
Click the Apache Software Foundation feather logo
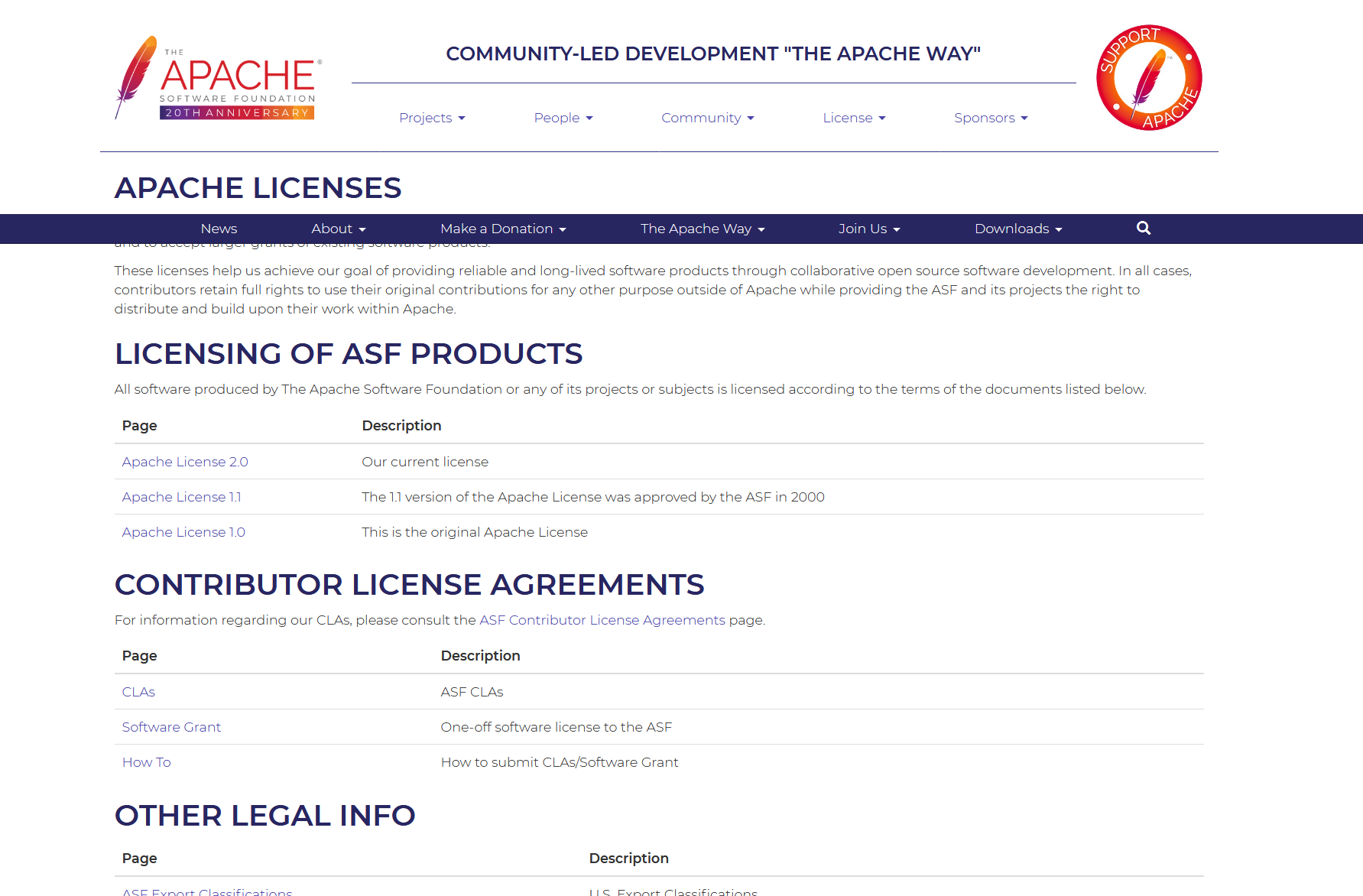[x=219, y=78]
